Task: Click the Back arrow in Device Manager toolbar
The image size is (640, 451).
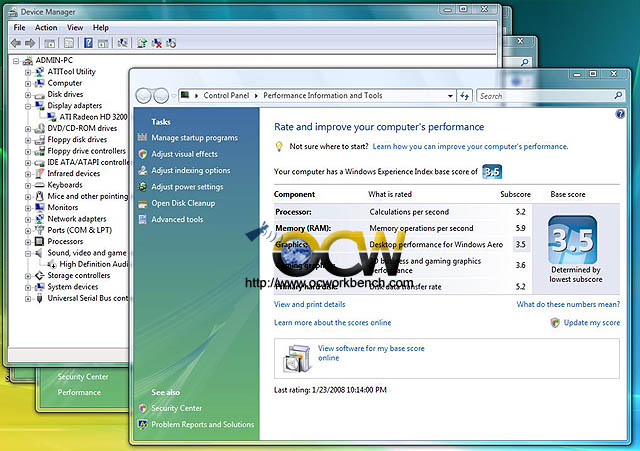Action: tap(16, 43)
